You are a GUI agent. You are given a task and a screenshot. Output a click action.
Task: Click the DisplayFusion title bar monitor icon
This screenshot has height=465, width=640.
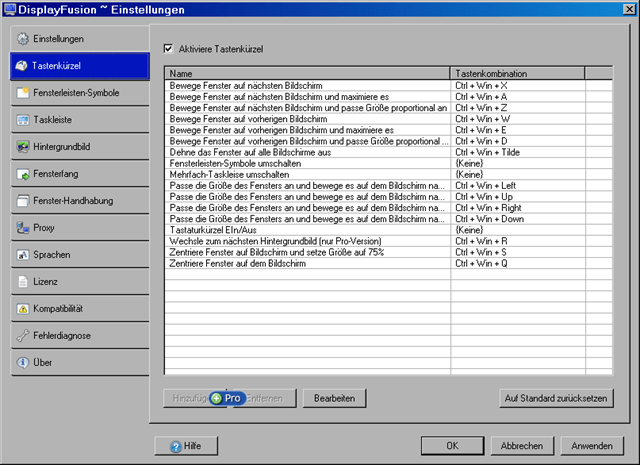[x=9, y=9]
